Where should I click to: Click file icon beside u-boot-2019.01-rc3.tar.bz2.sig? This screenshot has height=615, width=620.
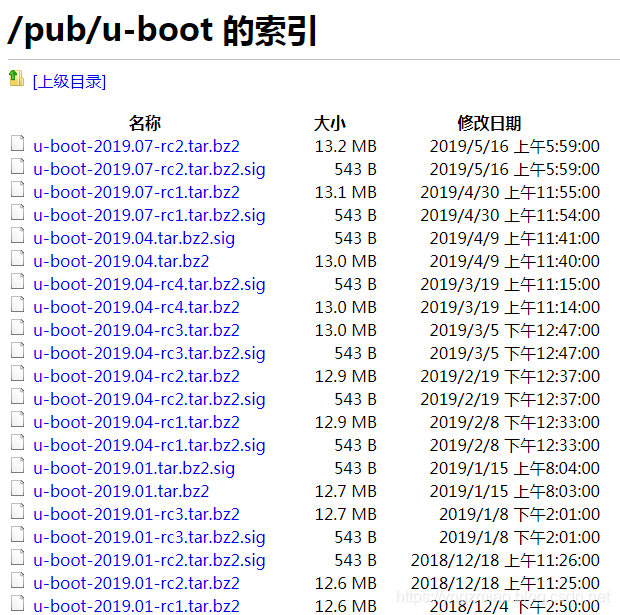click(x=17, y=534)
